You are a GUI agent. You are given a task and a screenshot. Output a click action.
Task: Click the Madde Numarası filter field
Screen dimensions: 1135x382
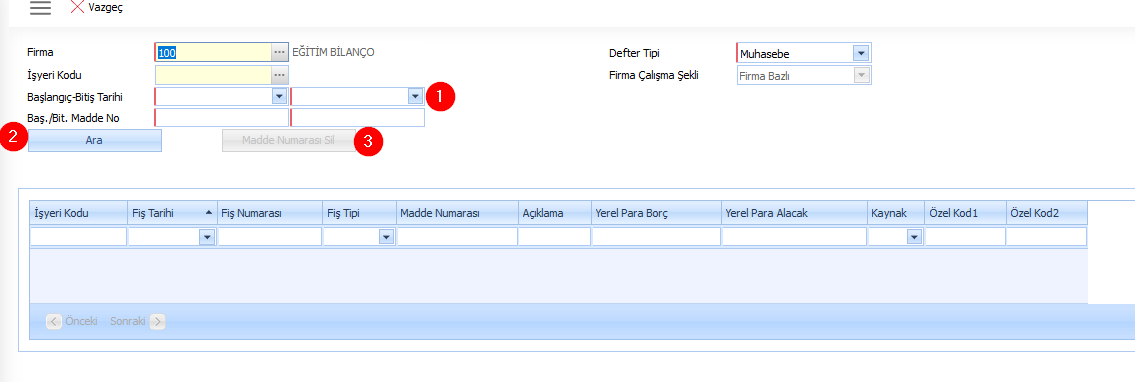point(457,237)
